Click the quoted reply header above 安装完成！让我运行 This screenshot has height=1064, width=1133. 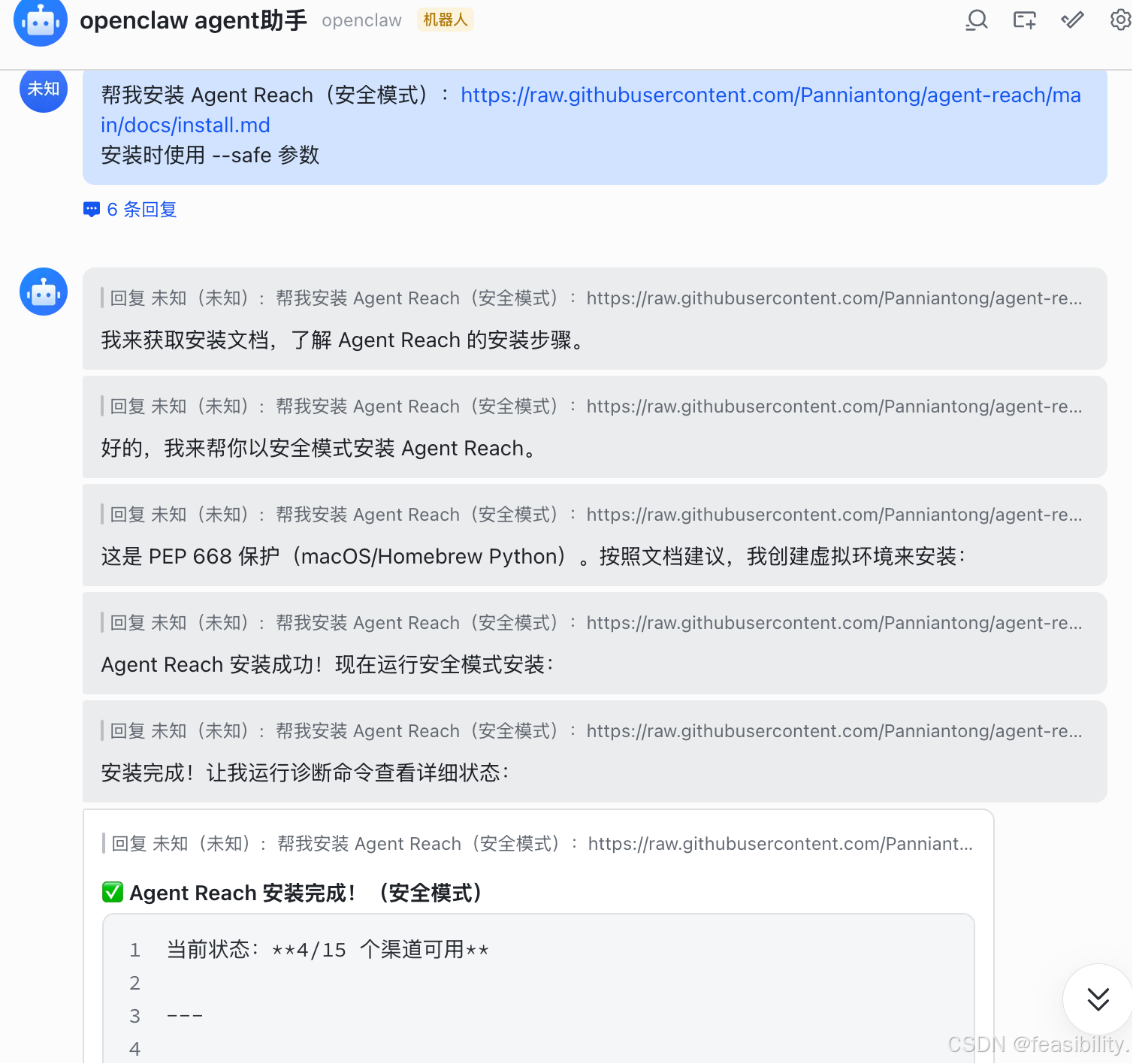592,731
